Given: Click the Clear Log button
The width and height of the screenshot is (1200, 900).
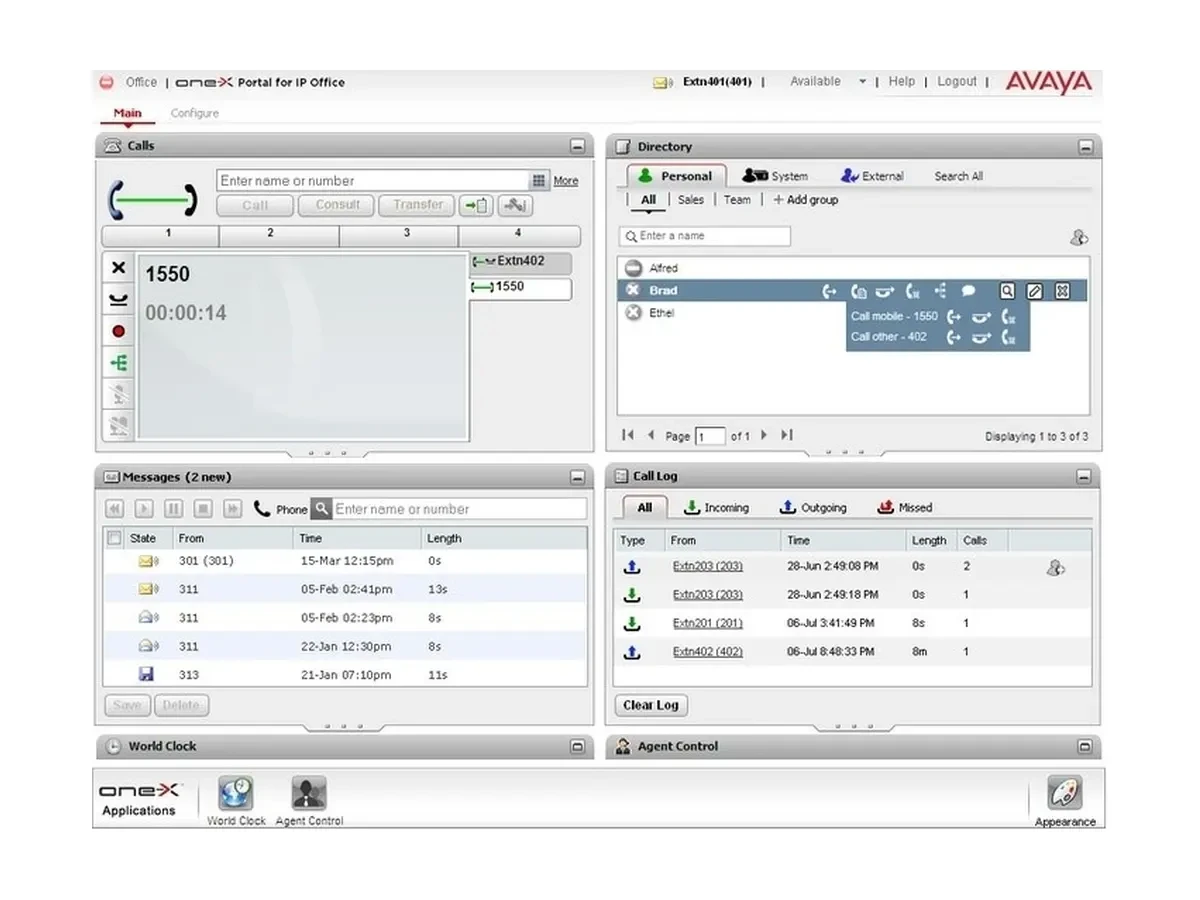Looking at the screenshot, I should click(651, 705).
